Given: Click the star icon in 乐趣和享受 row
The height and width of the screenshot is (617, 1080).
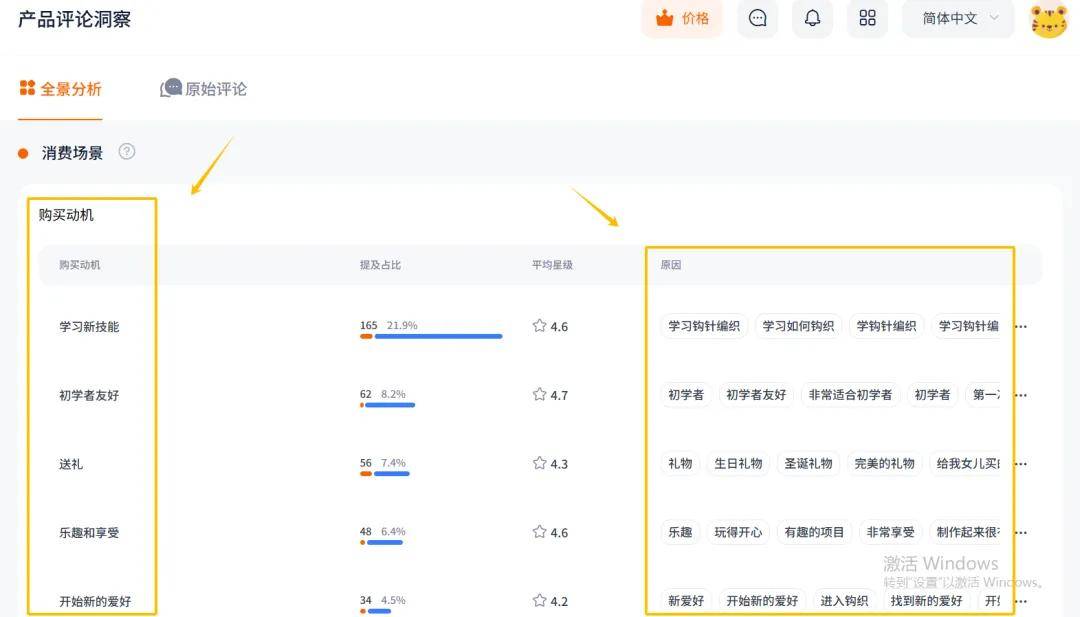Looking at the screenshot, I should pyautogui.click(x=539, y=532).
